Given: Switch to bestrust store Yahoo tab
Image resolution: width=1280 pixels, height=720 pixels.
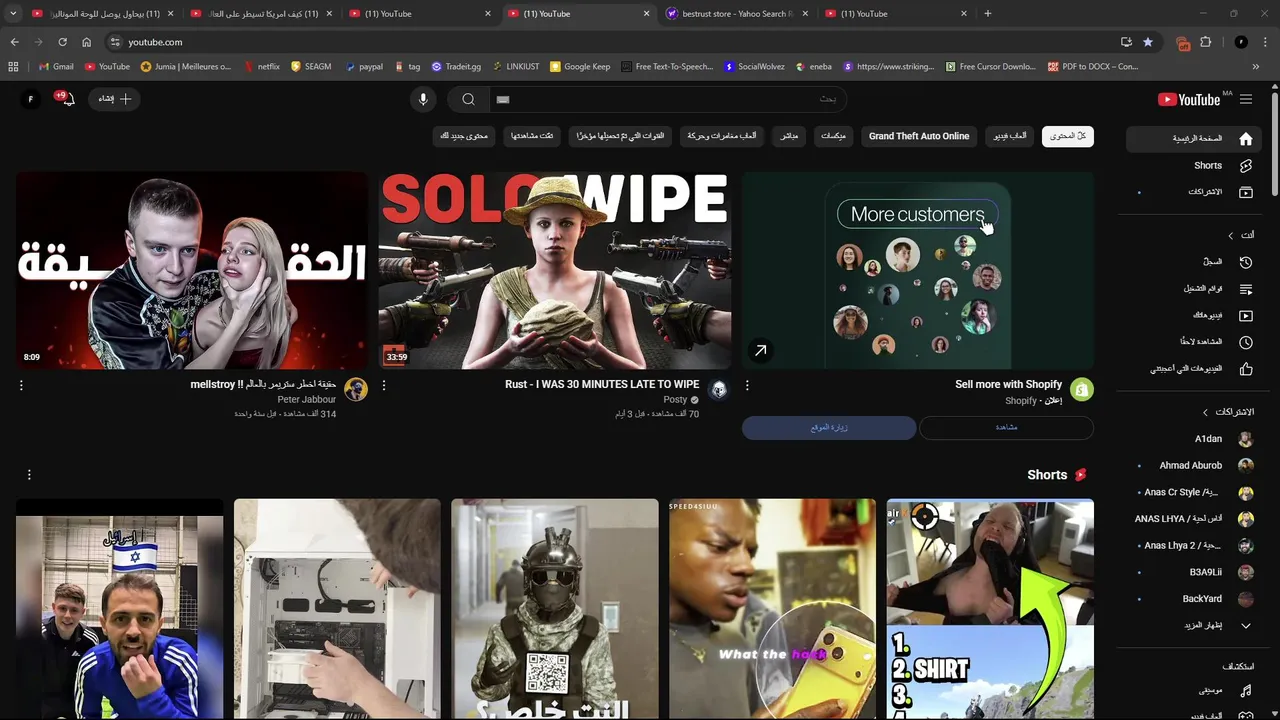Looking at the screenshot, I should (737, 14).
